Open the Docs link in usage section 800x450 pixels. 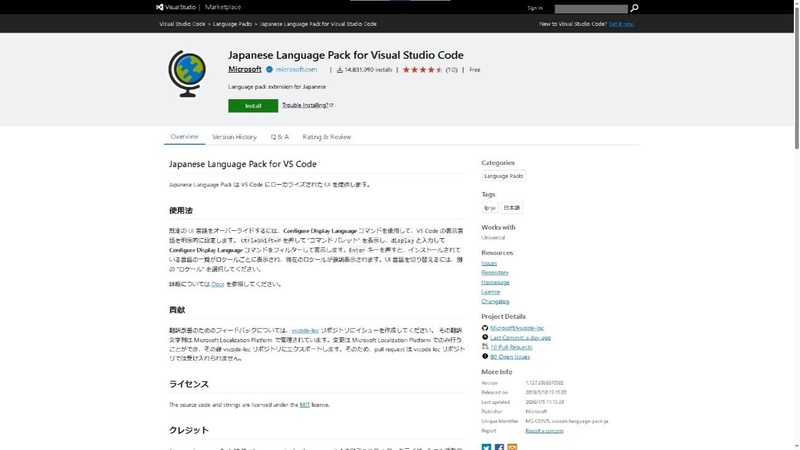218,284
